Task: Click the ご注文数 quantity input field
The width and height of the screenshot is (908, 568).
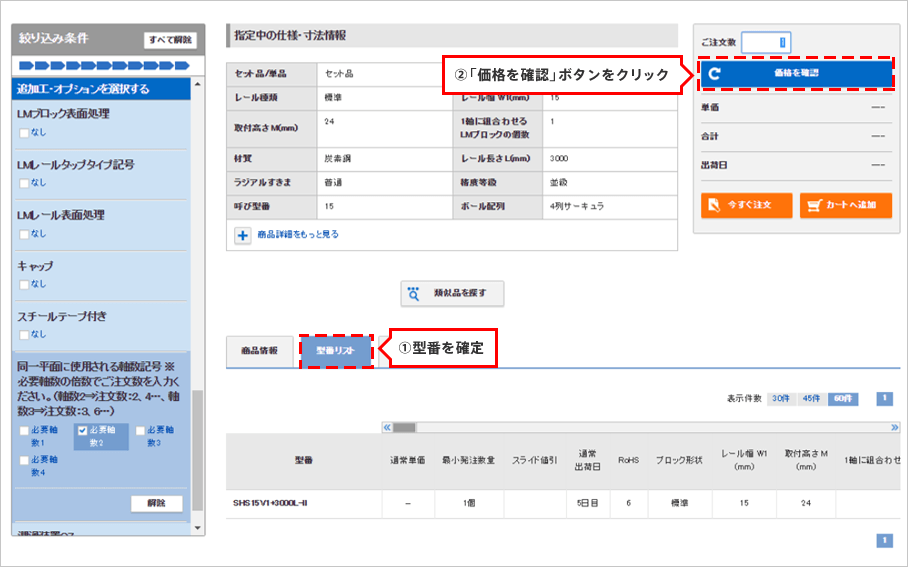Action: click(767, 42)
